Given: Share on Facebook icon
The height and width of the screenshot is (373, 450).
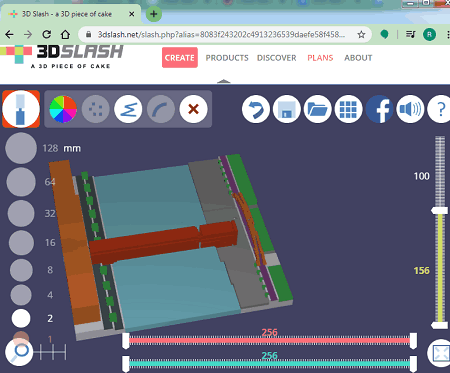Looking at the screenshot, I should coord(379,109).
